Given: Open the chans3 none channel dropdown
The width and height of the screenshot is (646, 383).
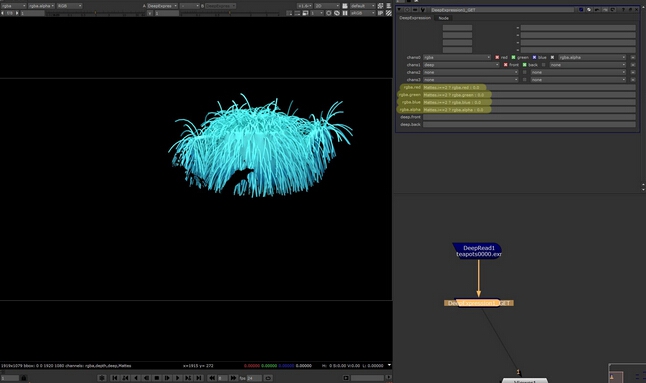Looking at the screenshot, I should point(470,80).
